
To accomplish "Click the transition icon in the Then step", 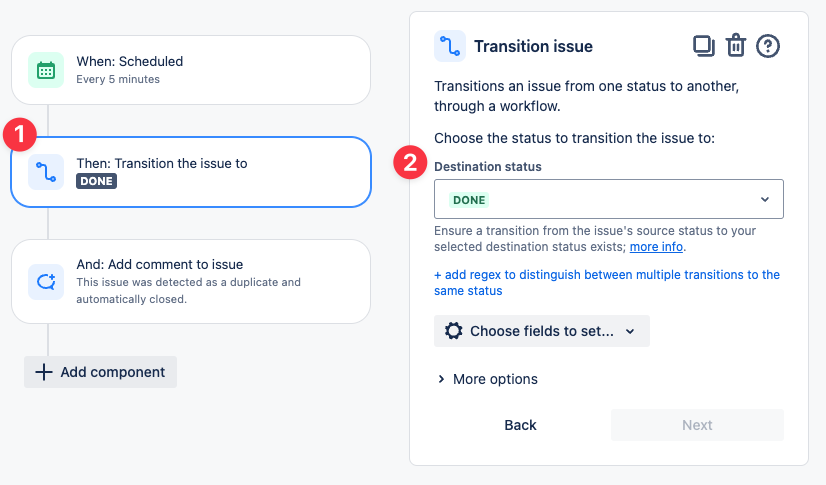I will (x=45, y=172).
